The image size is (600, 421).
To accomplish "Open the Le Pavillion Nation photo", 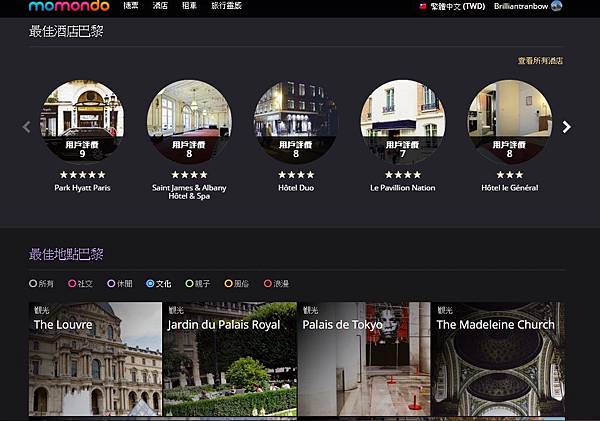I will (x=403, y=121).
